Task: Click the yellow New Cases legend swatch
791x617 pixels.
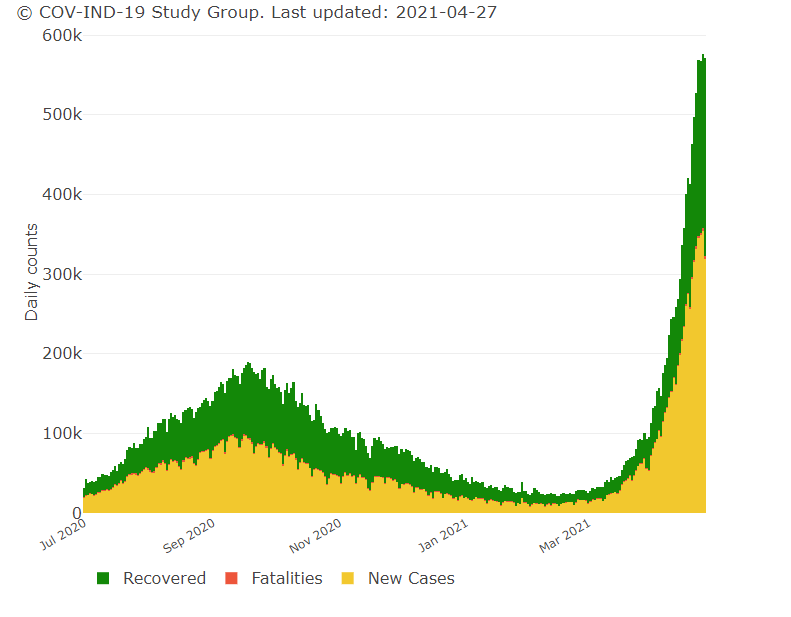Action: click(348, 578)
